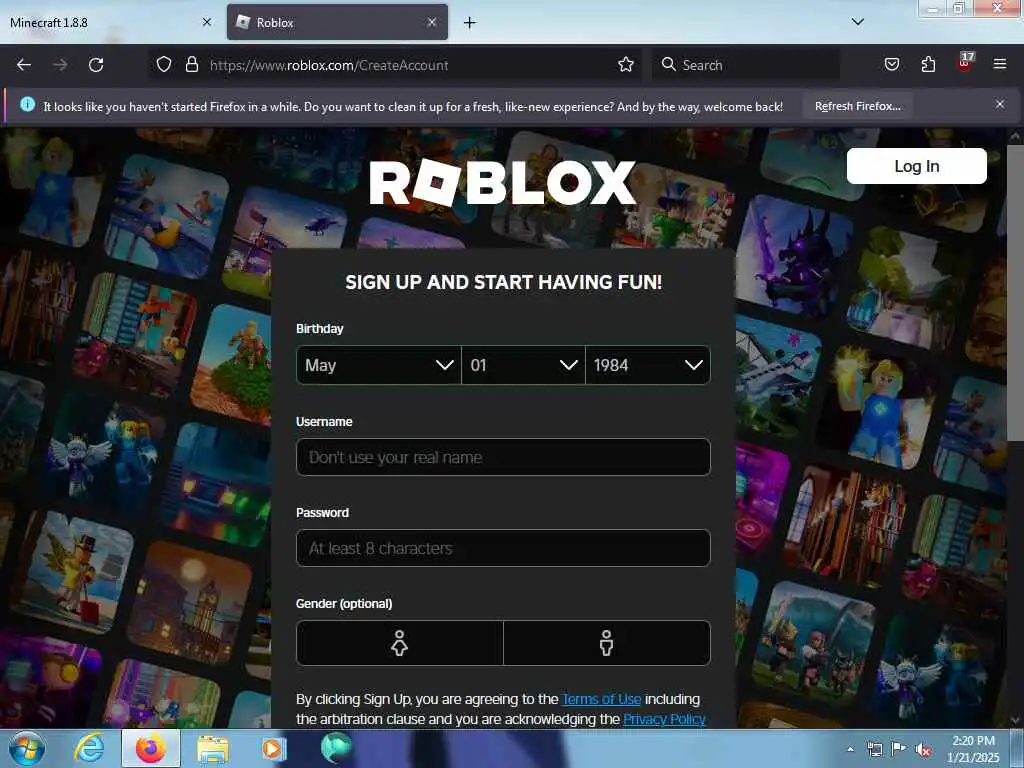1024x768 pixels.
Task: Open the list all tabs chevron
Action: pyautogui.click(x=857, y=22)
